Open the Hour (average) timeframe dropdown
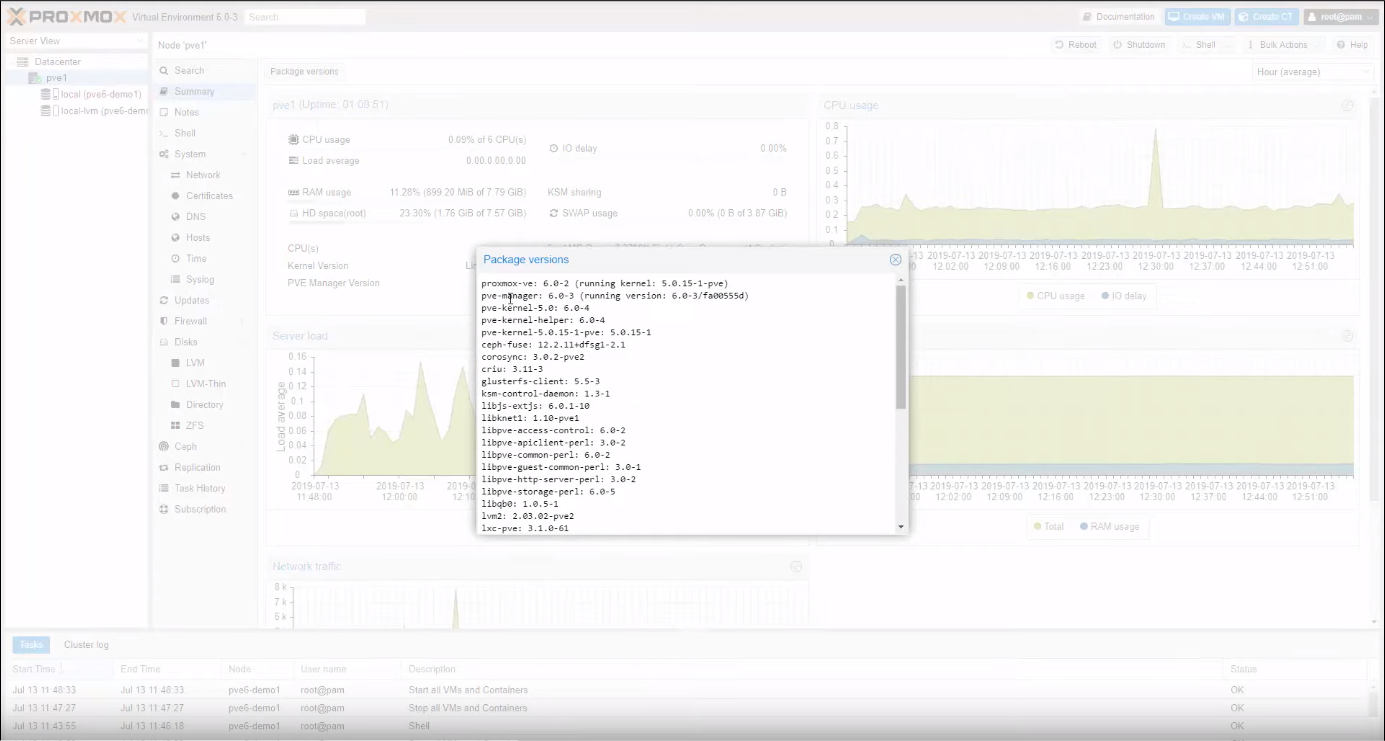 click(x=1312, y=72)
